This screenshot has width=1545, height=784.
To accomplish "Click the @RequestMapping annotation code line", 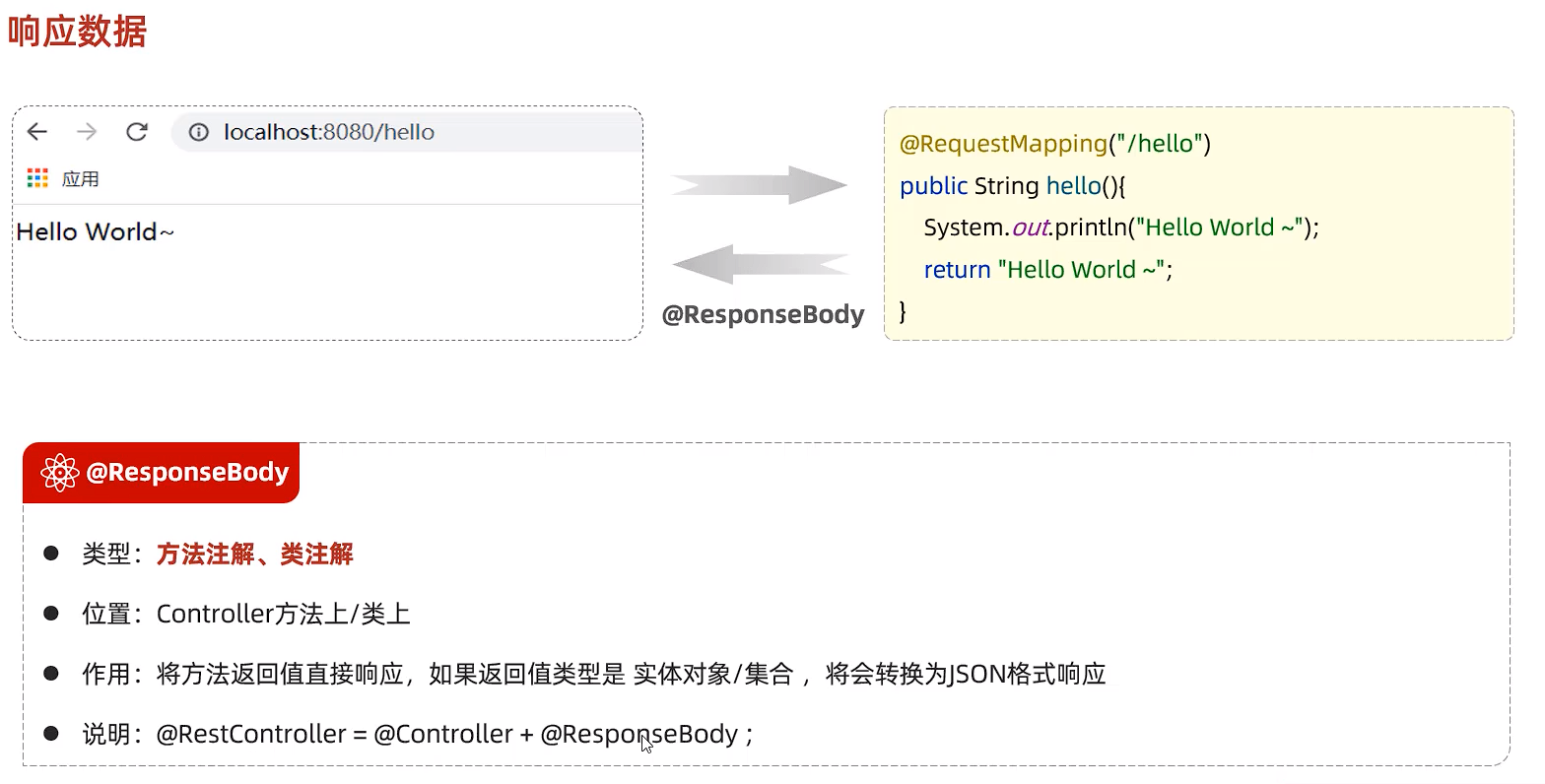I will click(x=1054, y=144).
